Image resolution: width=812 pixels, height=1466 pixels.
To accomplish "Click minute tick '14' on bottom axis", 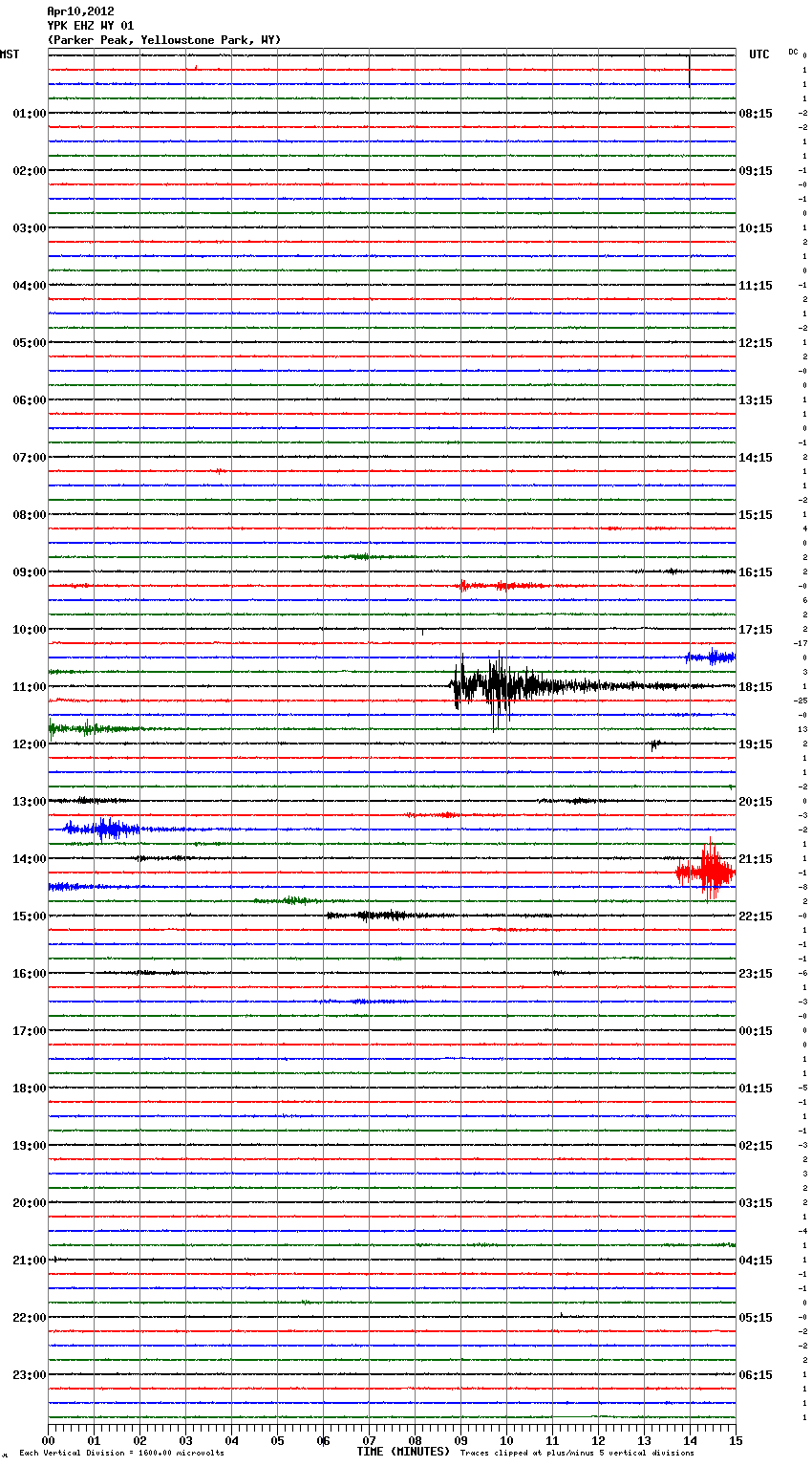I will 690,1440.
